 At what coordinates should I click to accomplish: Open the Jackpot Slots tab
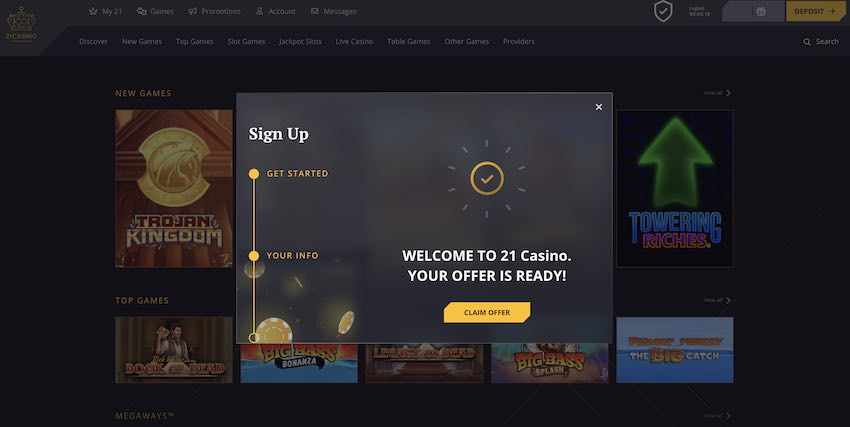coord(300,42)
